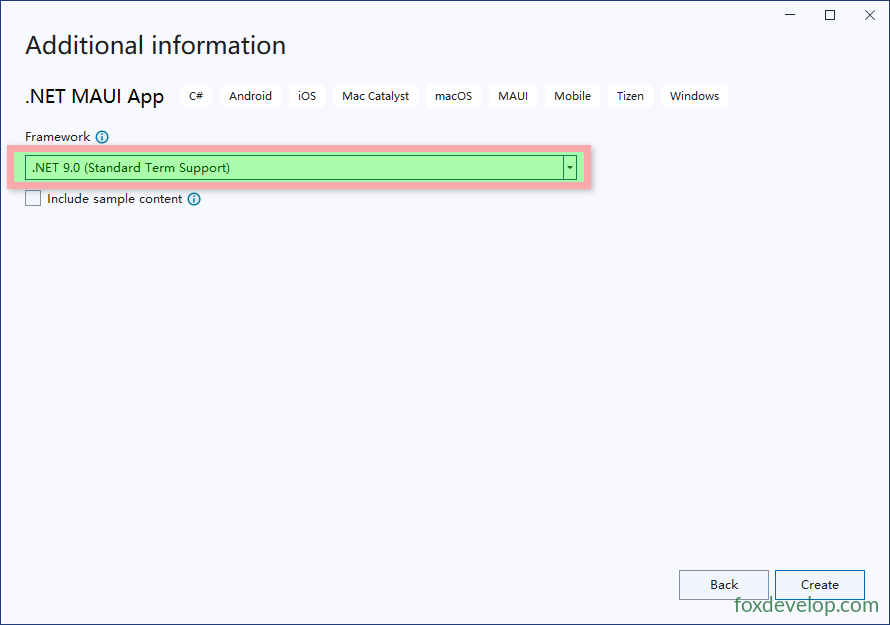
Task: Close the Additional information dialog
Action: point(870,15)
